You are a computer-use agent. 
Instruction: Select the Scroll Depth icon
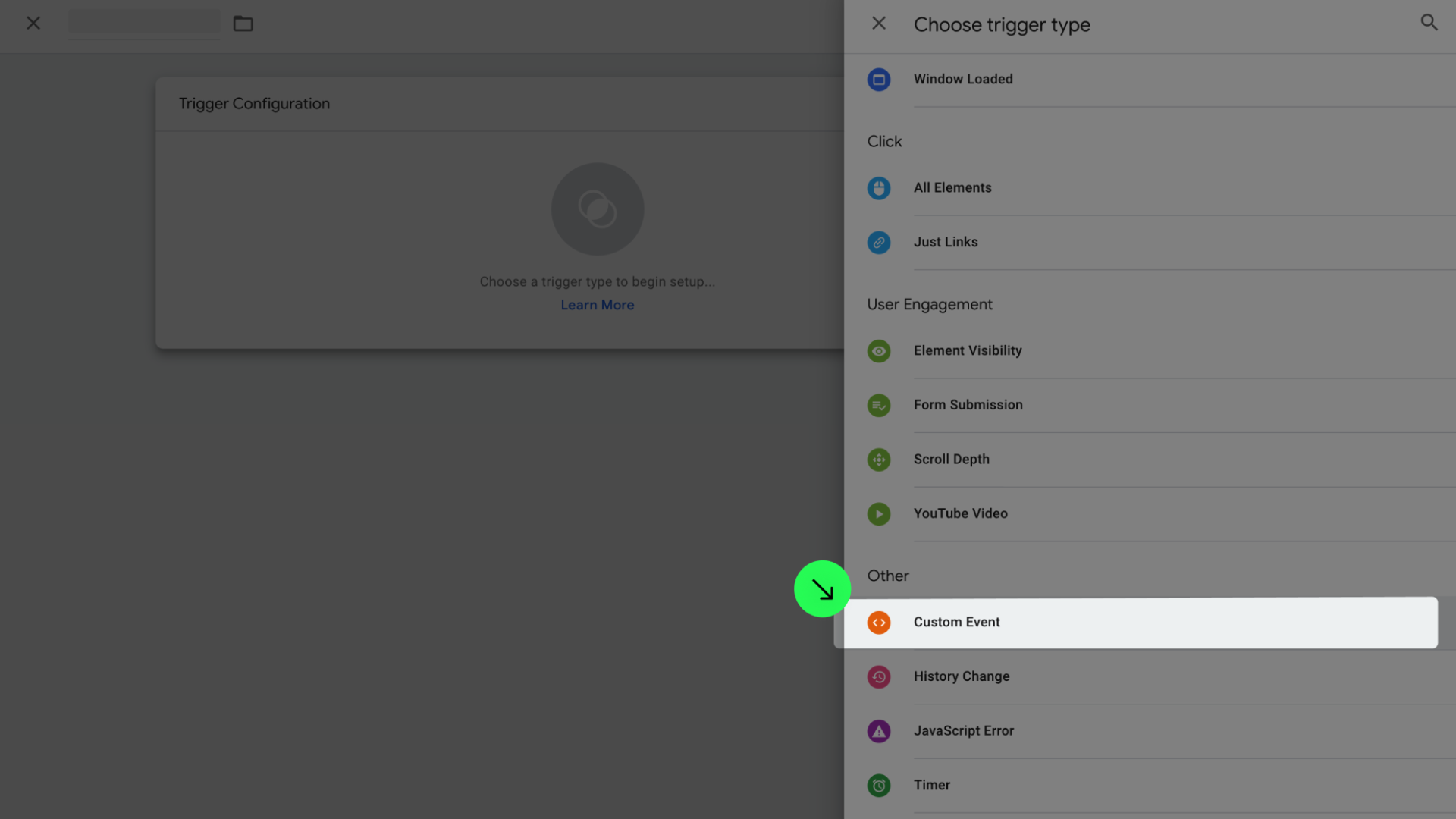pos(879,460)
